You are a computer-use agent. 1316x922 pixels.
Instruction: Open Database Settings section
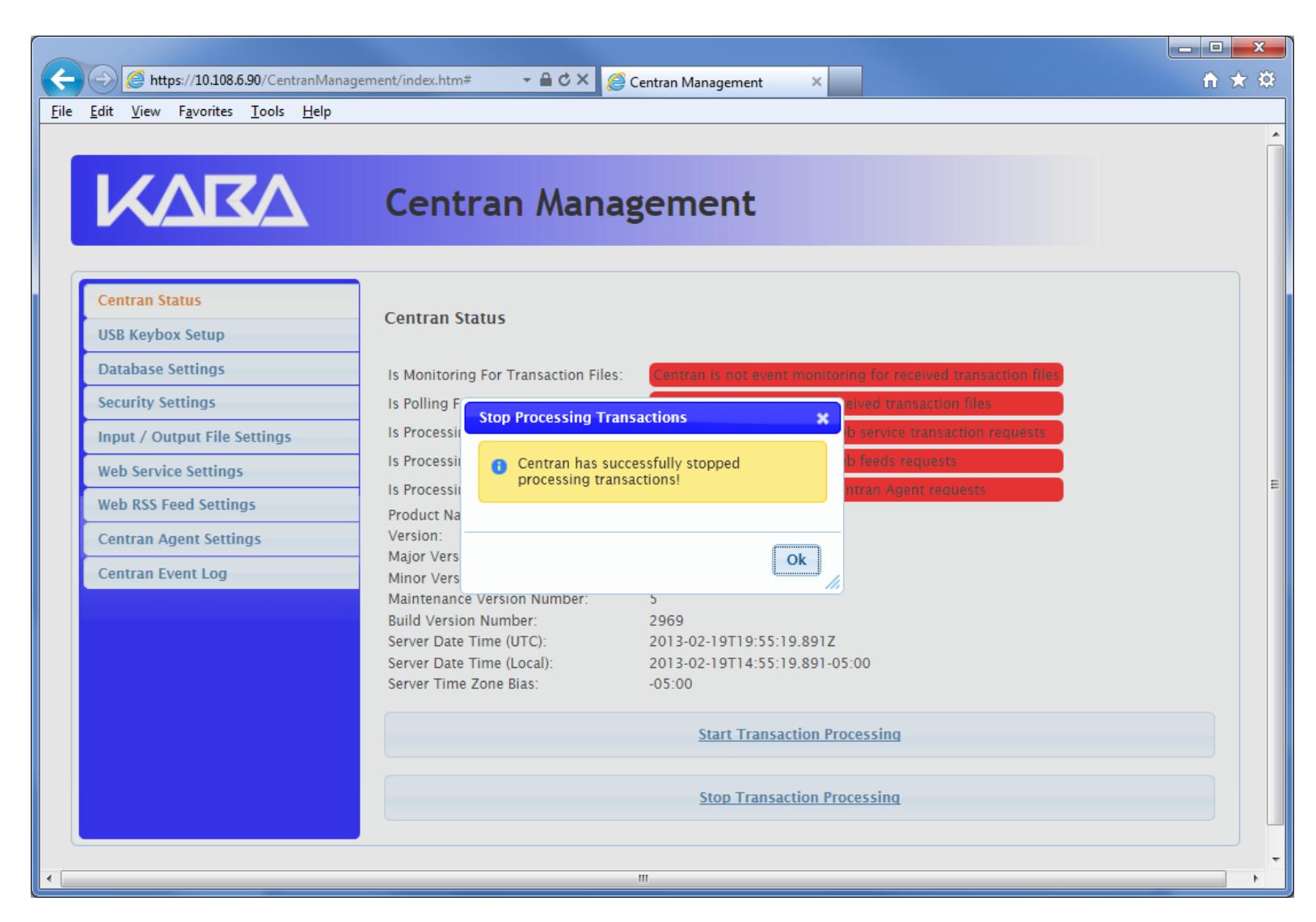[221, 369]
